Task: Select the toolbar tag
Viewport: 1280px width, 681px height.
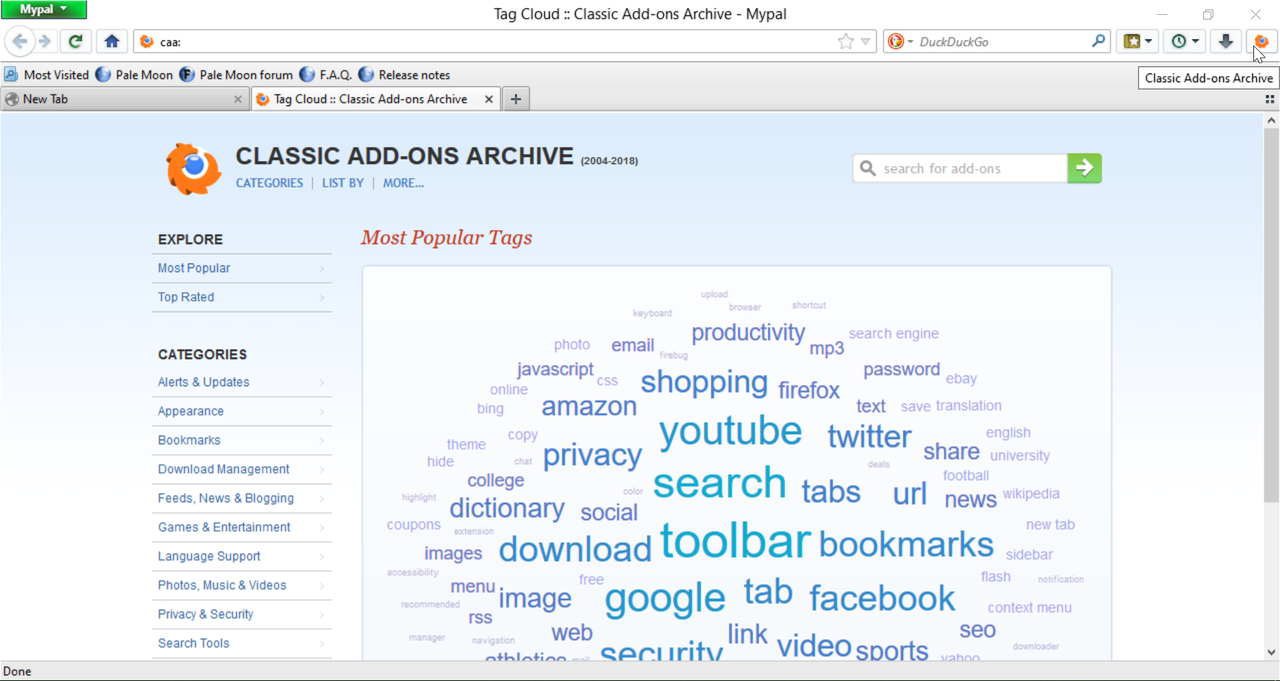Action: [x=735, y=541]
